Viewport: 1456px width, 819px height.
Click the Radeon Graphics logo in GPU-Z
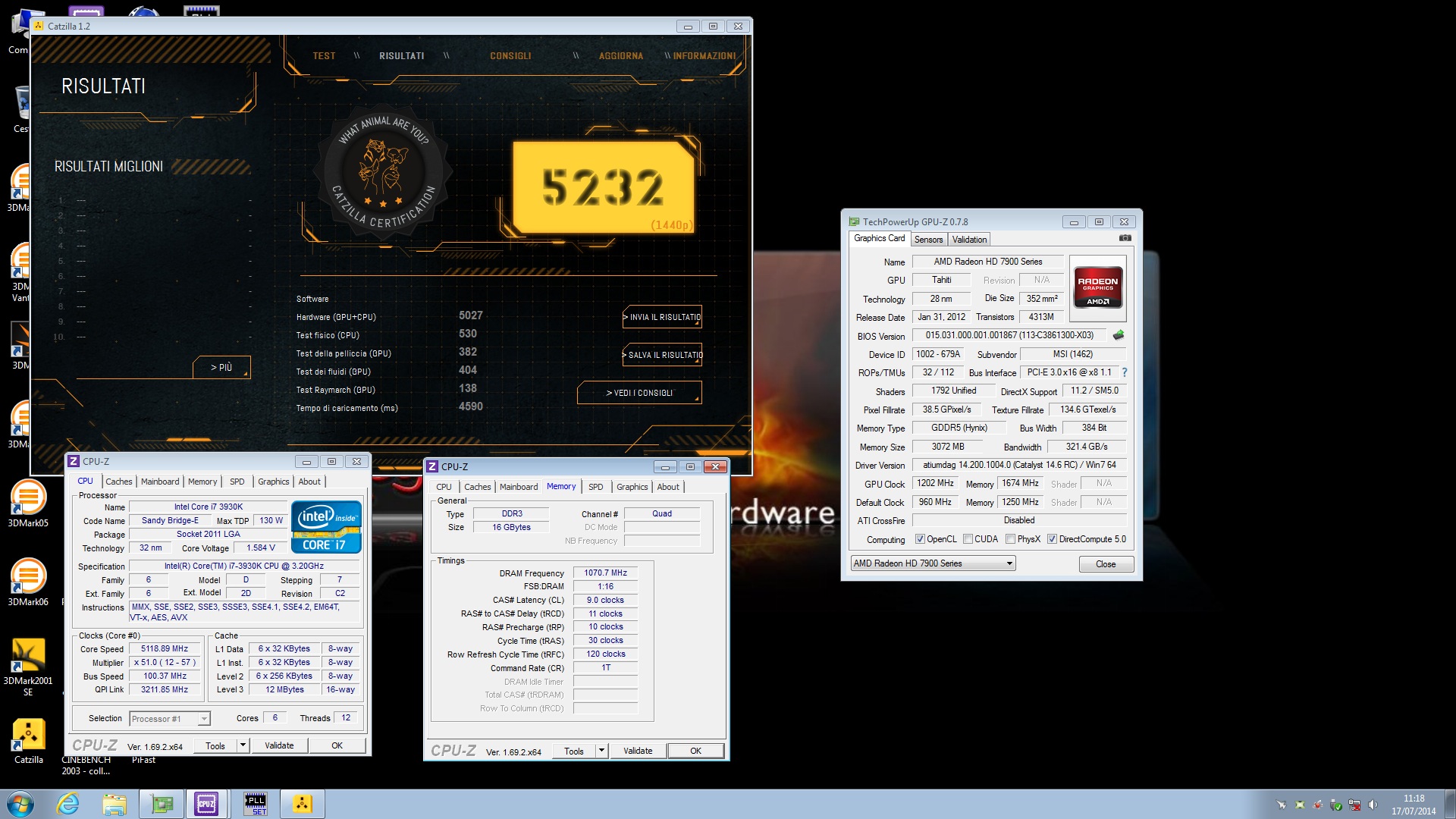point(1097,288)
